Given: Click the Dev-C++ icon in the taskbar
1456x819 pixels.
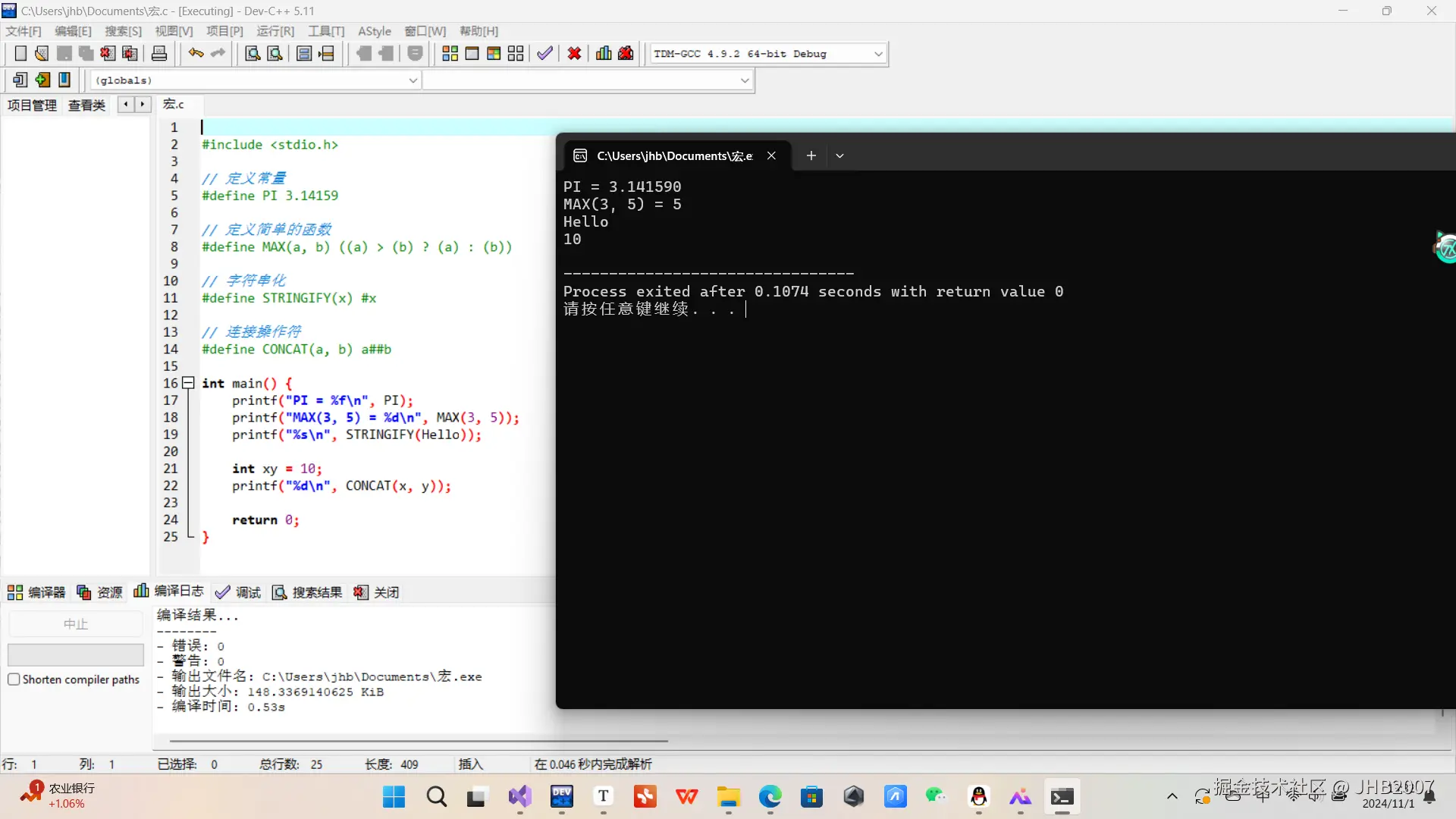Looking at the screenshot, I should (x=561, y=796).
